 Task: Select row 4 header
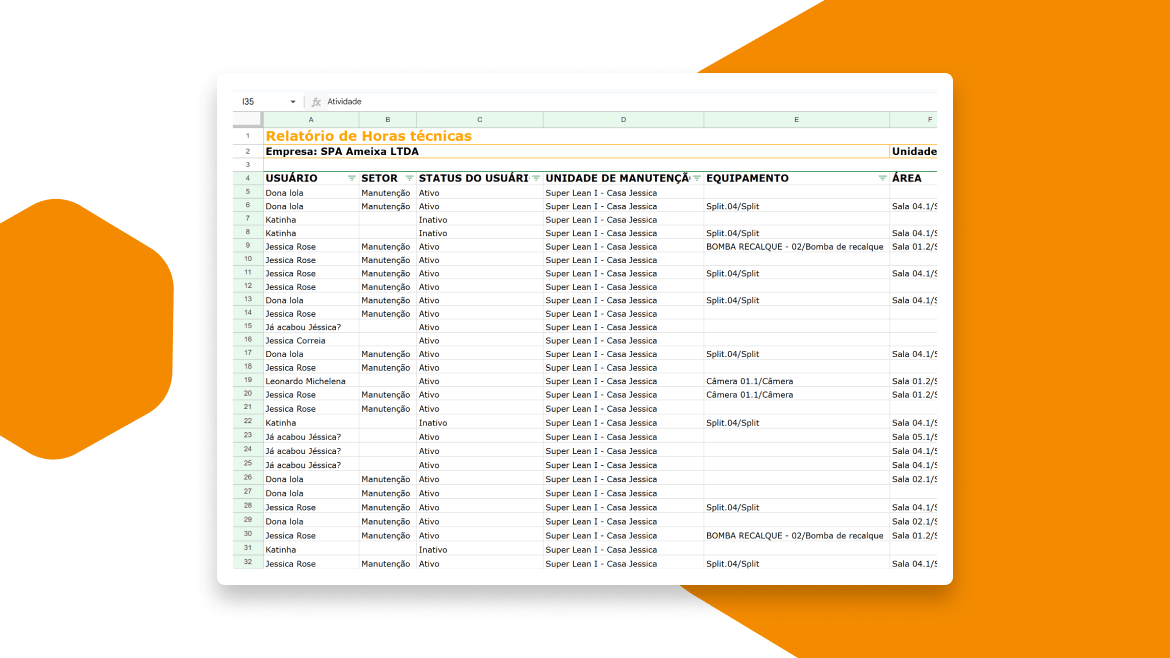click(248, 178)
